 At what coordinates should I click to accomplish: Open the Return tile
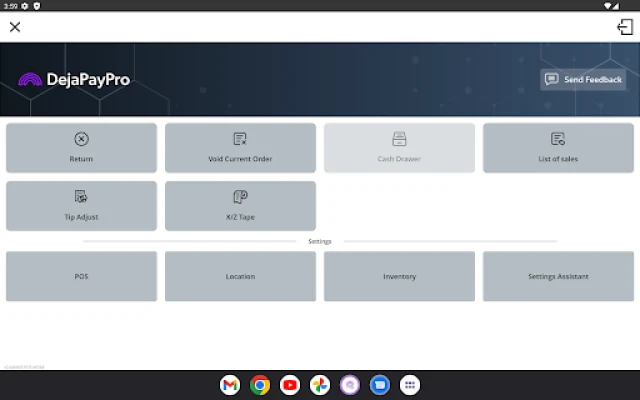tap(81, 148)
